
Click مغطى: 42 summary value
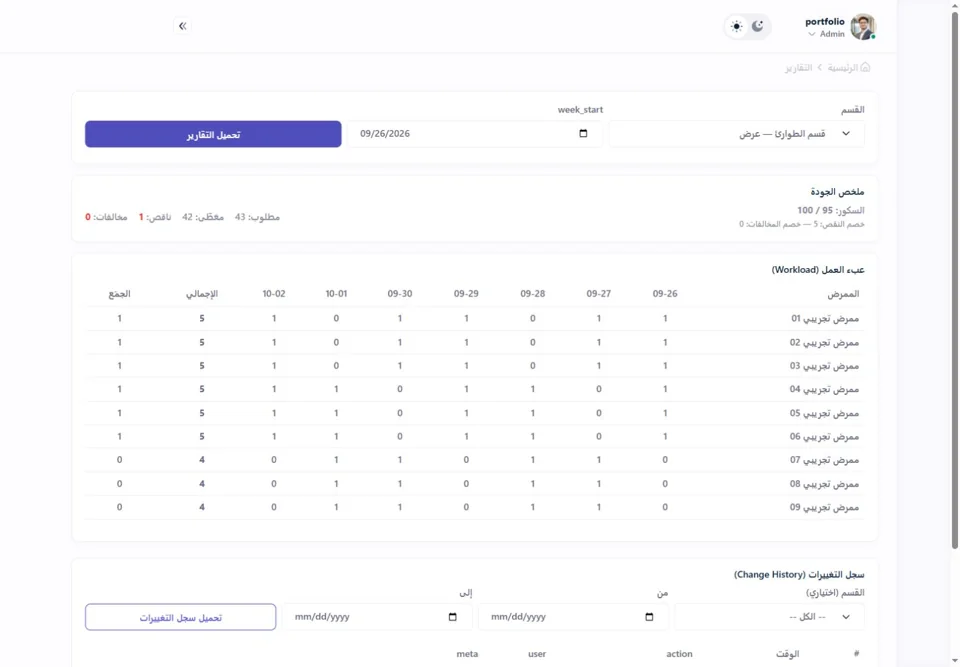coord(203,217)
